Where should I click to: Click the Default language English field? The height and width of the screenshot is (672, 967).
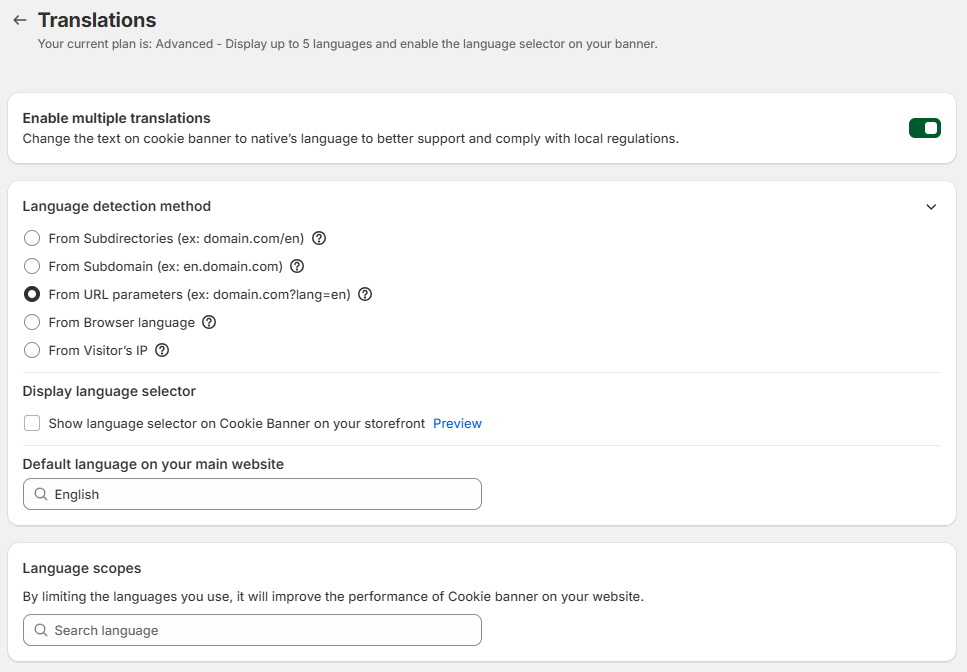point(252,494)
